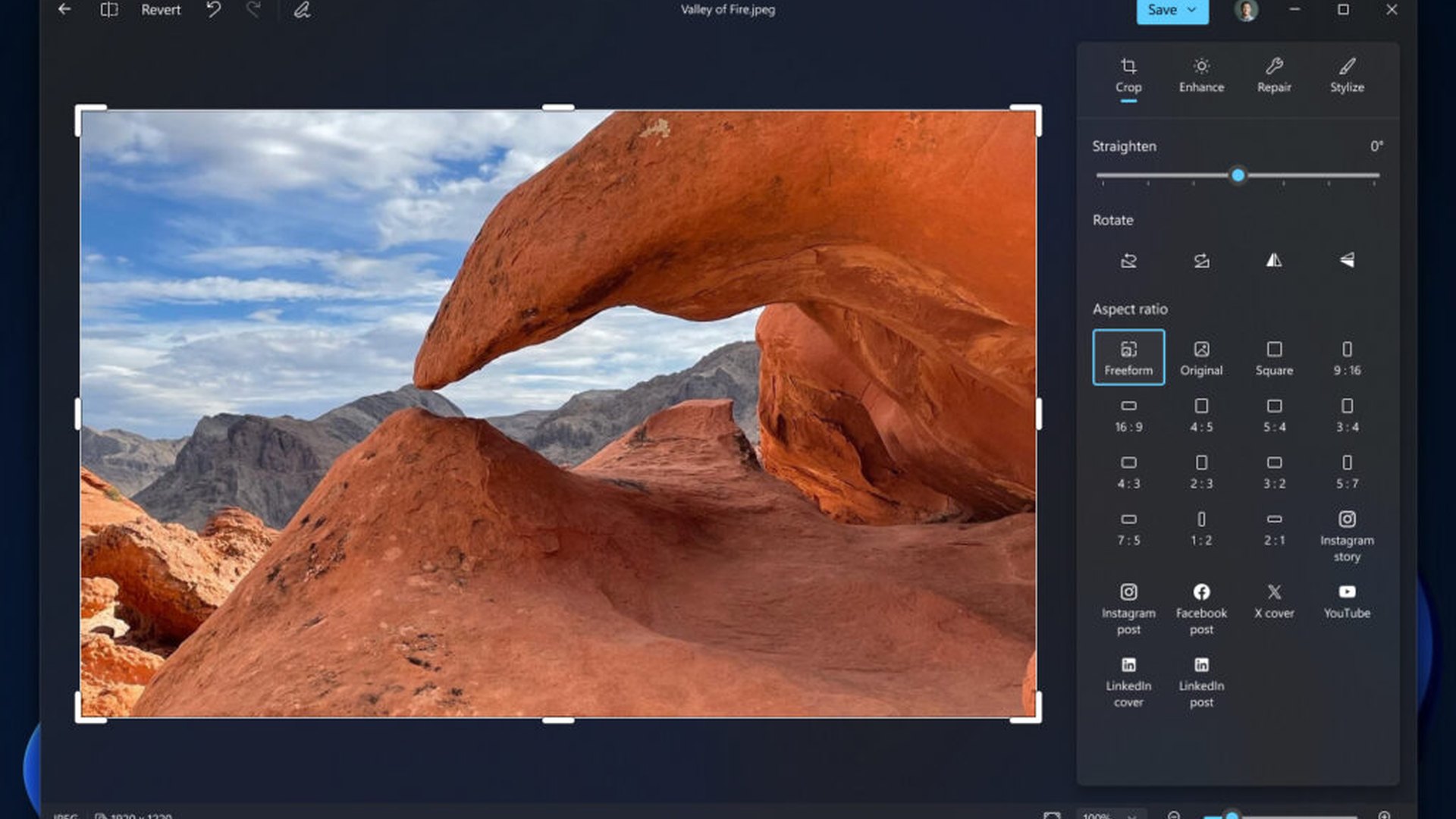Apply LinkedIn post crop preset
Screen dimensions: 1456x819
(x=1201, y=682)
